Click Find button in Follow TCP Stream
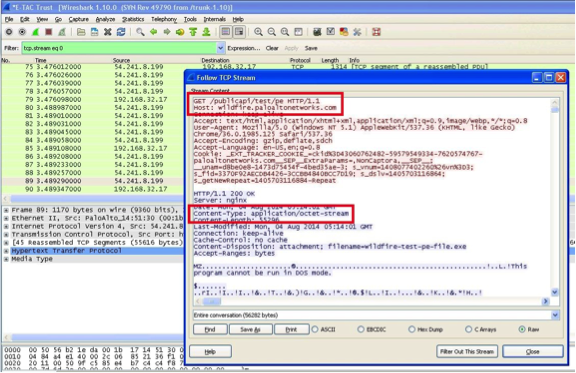 [210, 329]
